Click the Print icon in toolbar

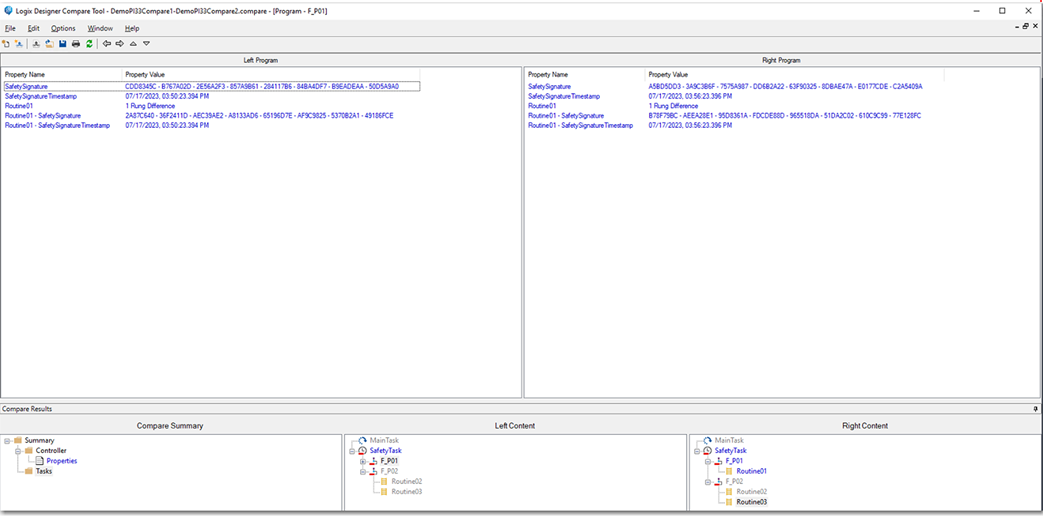[76, 44]
